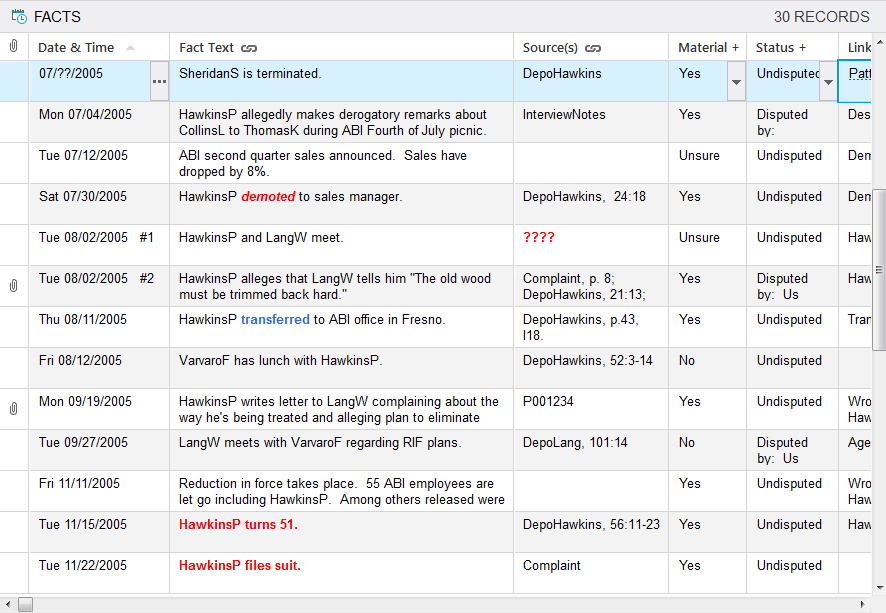The image size is (886, 613).
Task: Click the paperclip attachment column header
Action: 14,47
